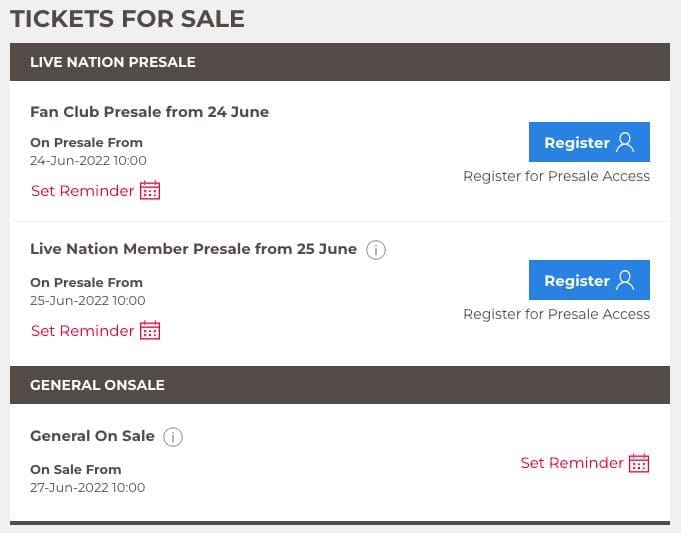Click the General On Sale Set Reminder link
Screen dimensions: 681x533
coord(585,463)
